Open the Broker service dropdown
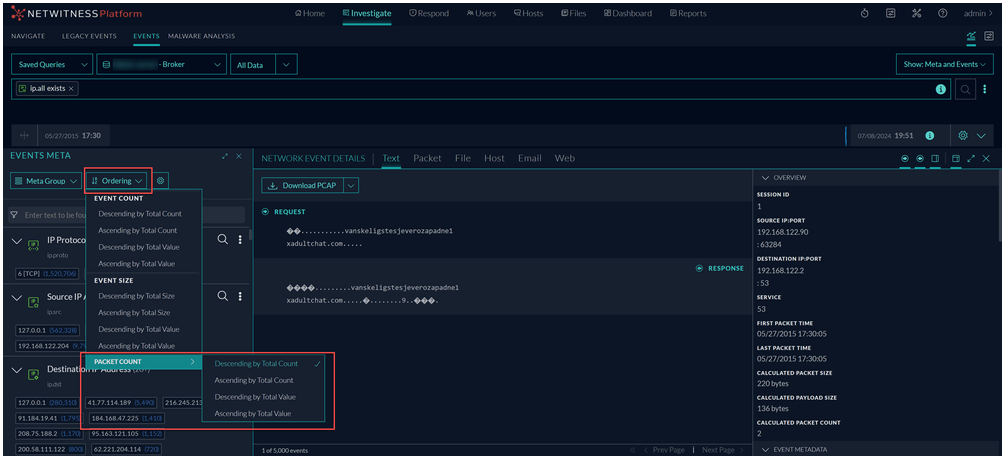 [162, 65]
